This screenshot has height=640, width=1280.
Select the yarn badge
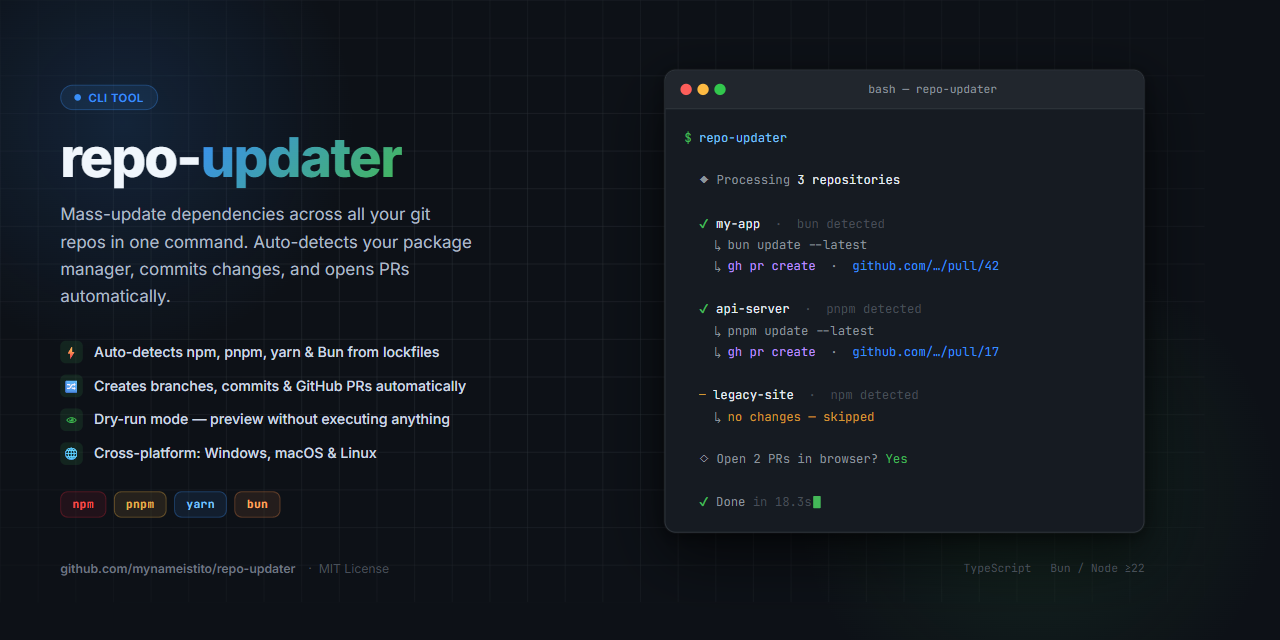(x=200, y=504)
